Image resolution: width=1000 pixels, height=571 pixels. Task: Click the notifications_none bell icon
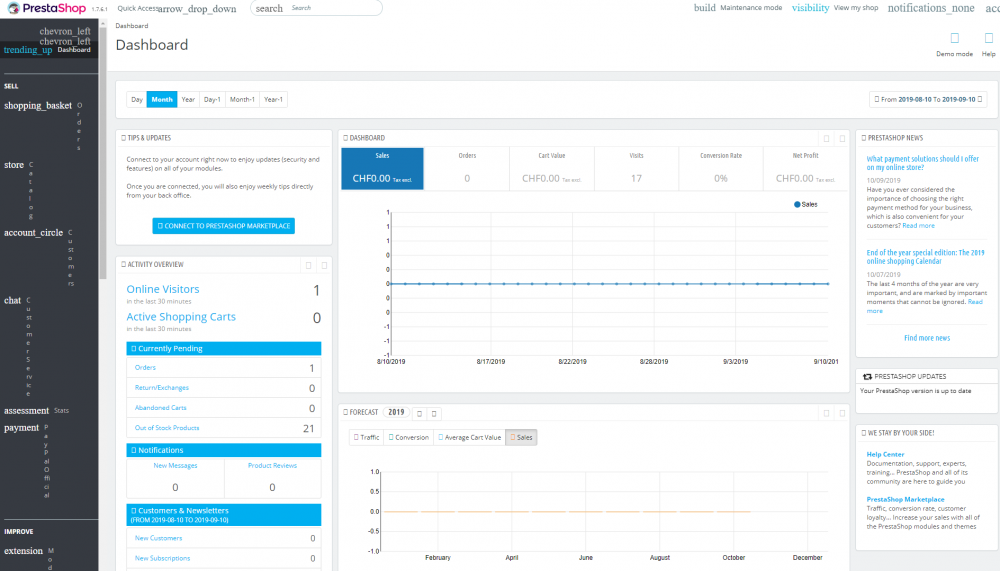tap(930, 8)
